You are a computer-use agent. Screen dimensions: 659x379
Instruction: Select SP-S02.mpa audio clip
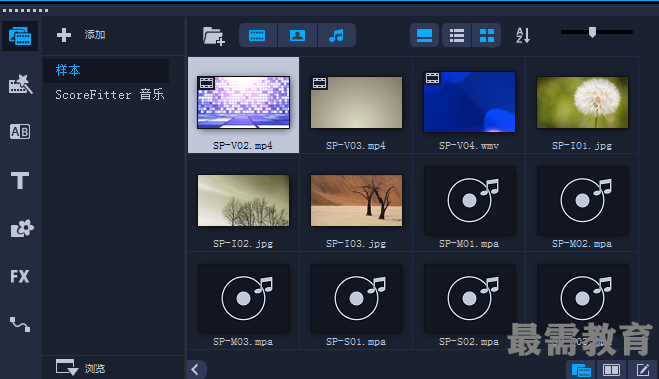click(469, 298)
